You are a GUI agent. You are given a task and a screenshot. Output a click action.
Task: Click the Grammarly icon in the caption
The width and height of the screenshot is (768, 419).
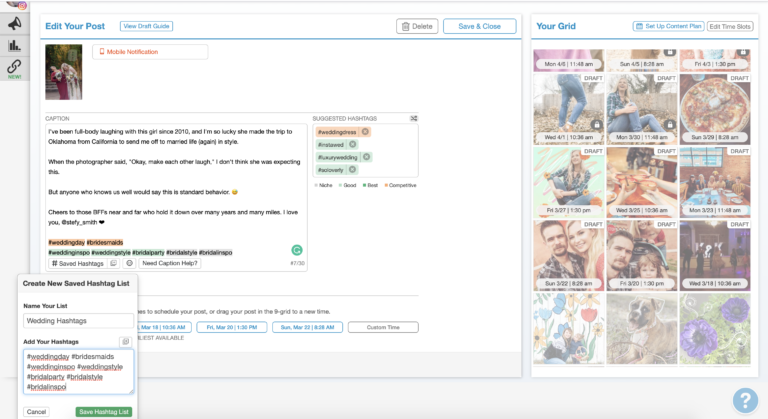click(x=297, y=250)
